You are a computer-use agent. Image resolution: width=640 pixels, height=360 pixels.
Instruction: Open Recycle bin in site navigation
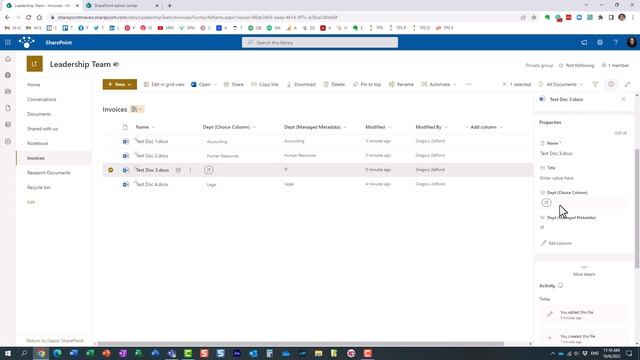click(x=39, y=187)
